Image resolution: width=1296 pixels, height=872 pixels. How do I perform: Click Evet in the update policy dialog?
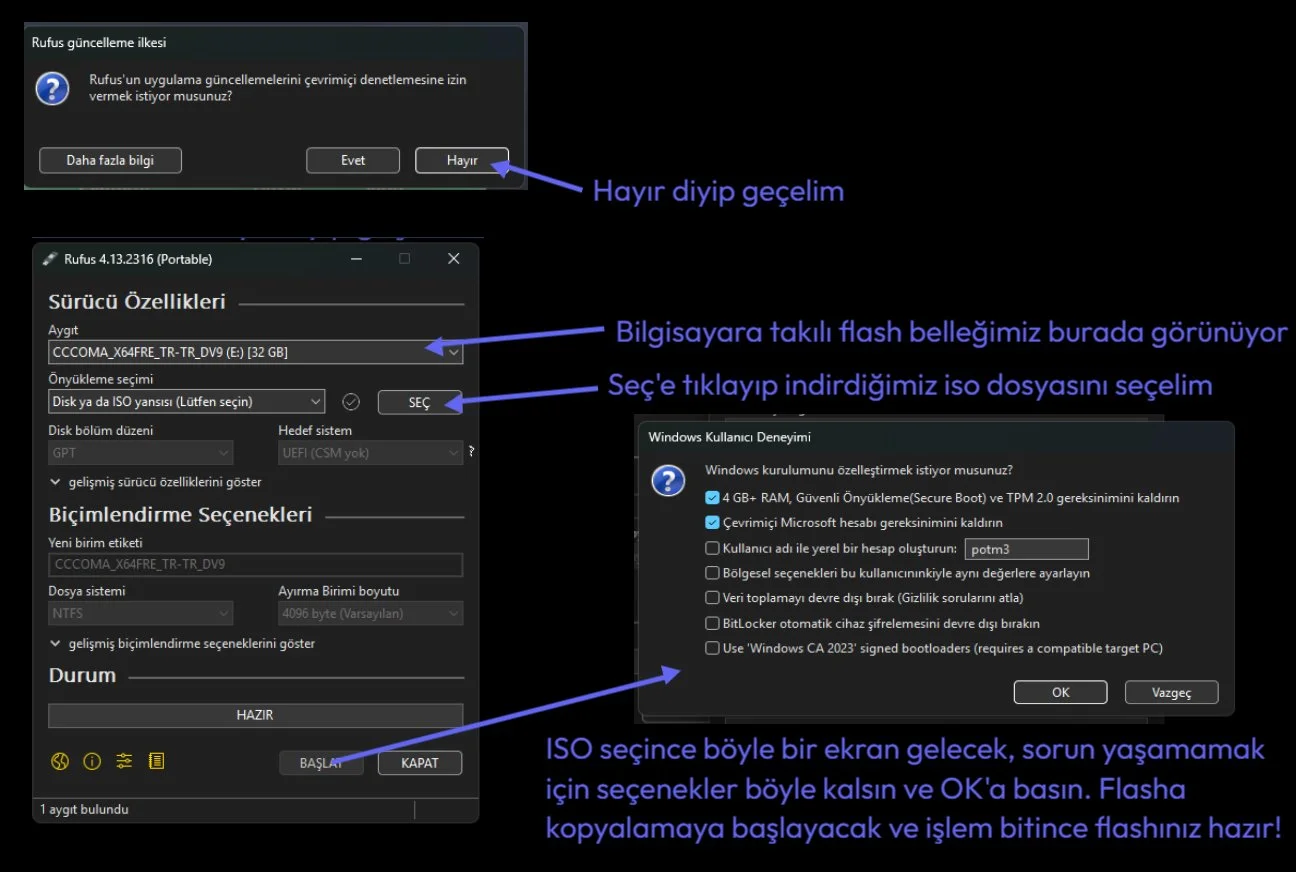pyautogui.click(x=353, y=160)
